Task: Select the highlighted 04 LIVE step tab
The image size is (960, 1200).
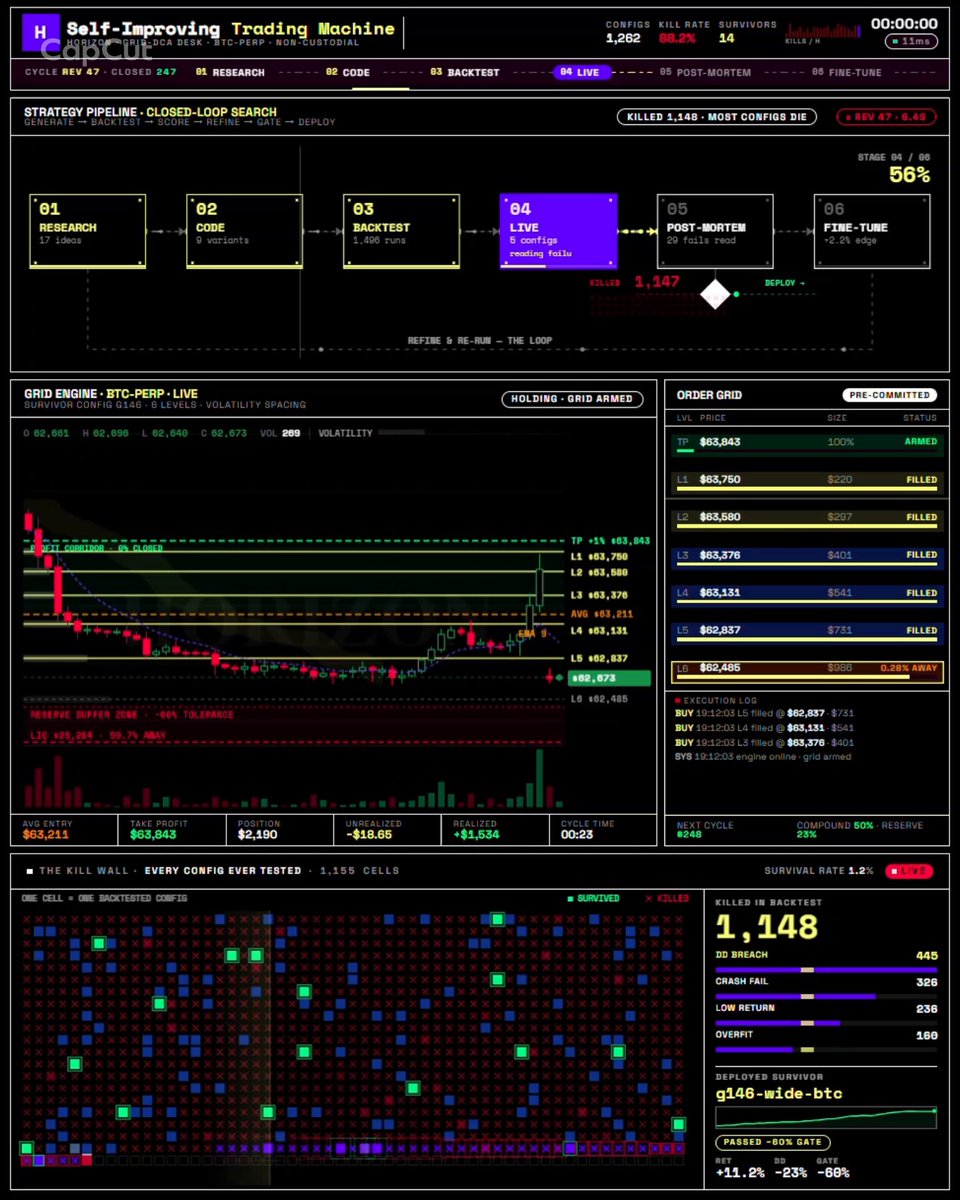Action: [x=582, y=72]
